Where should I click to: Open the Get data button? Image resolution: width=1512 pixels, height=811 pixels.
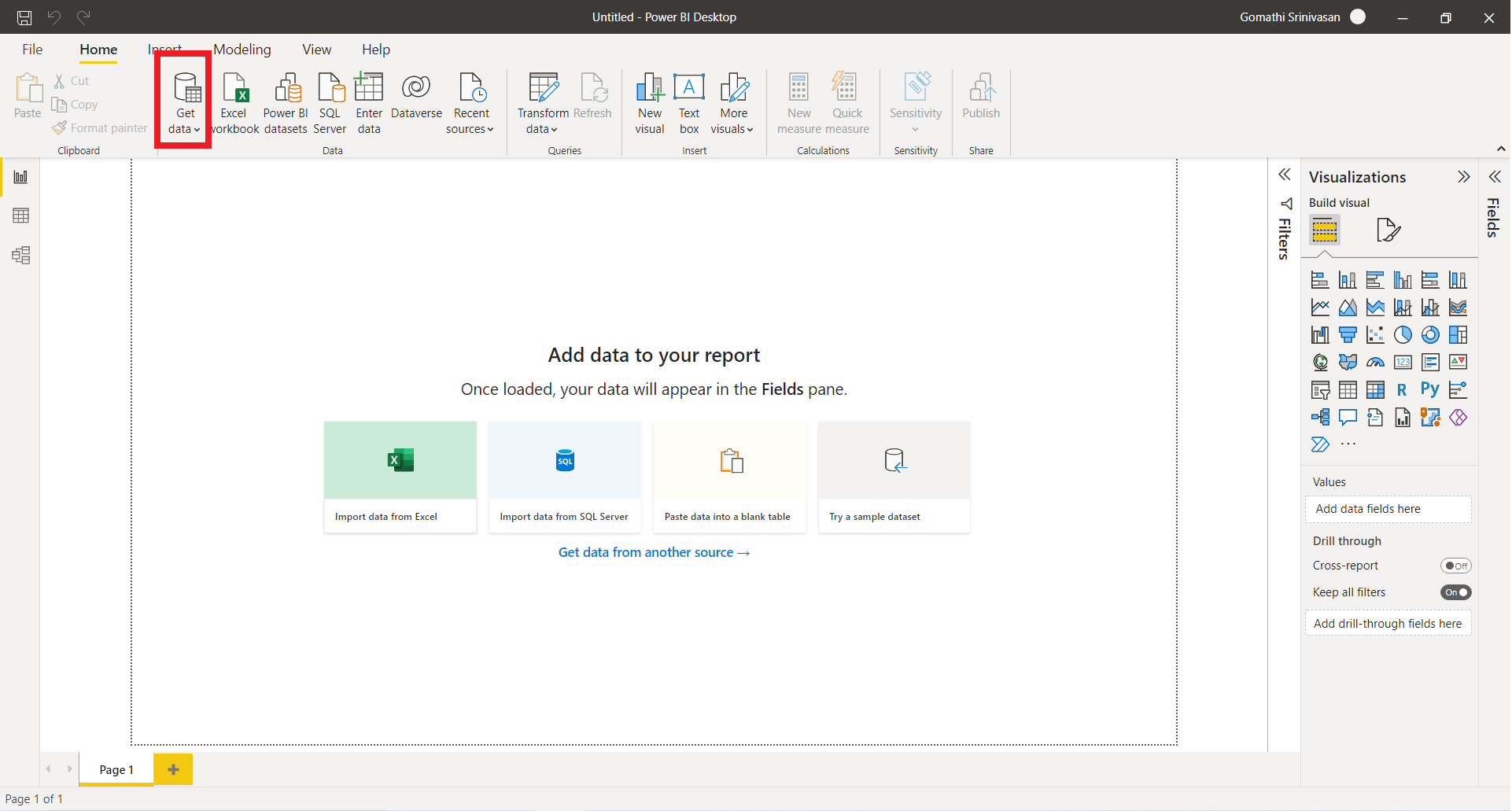tap(184, 102)
